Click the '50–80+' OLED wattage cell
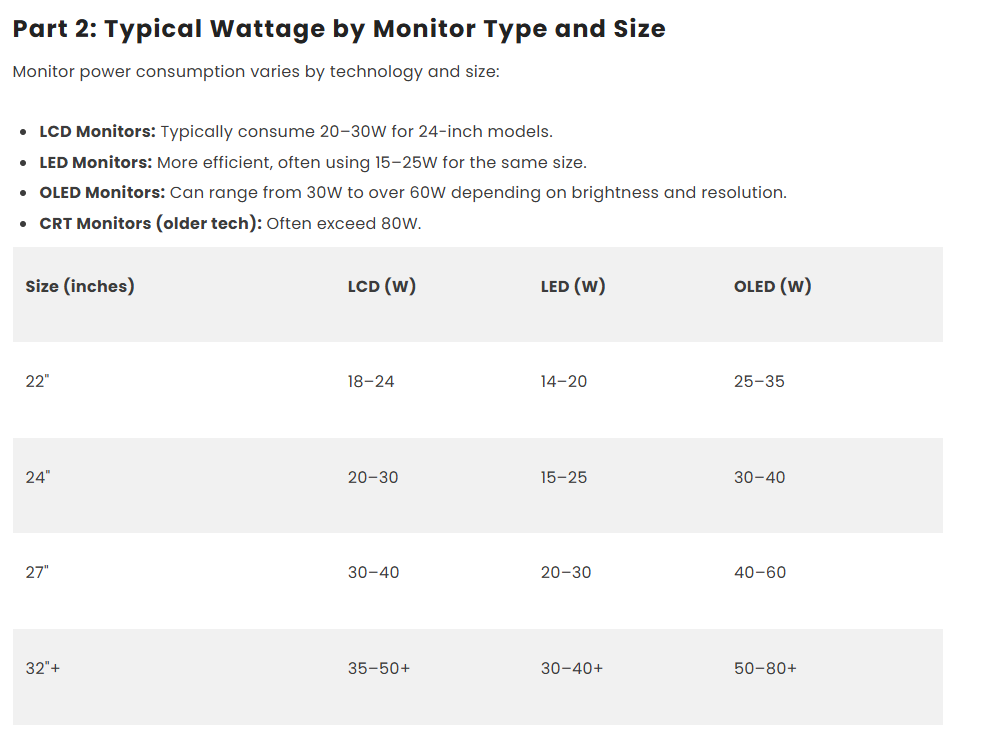The width and height of the screenshot is (1001, 744). pos(765,669)
